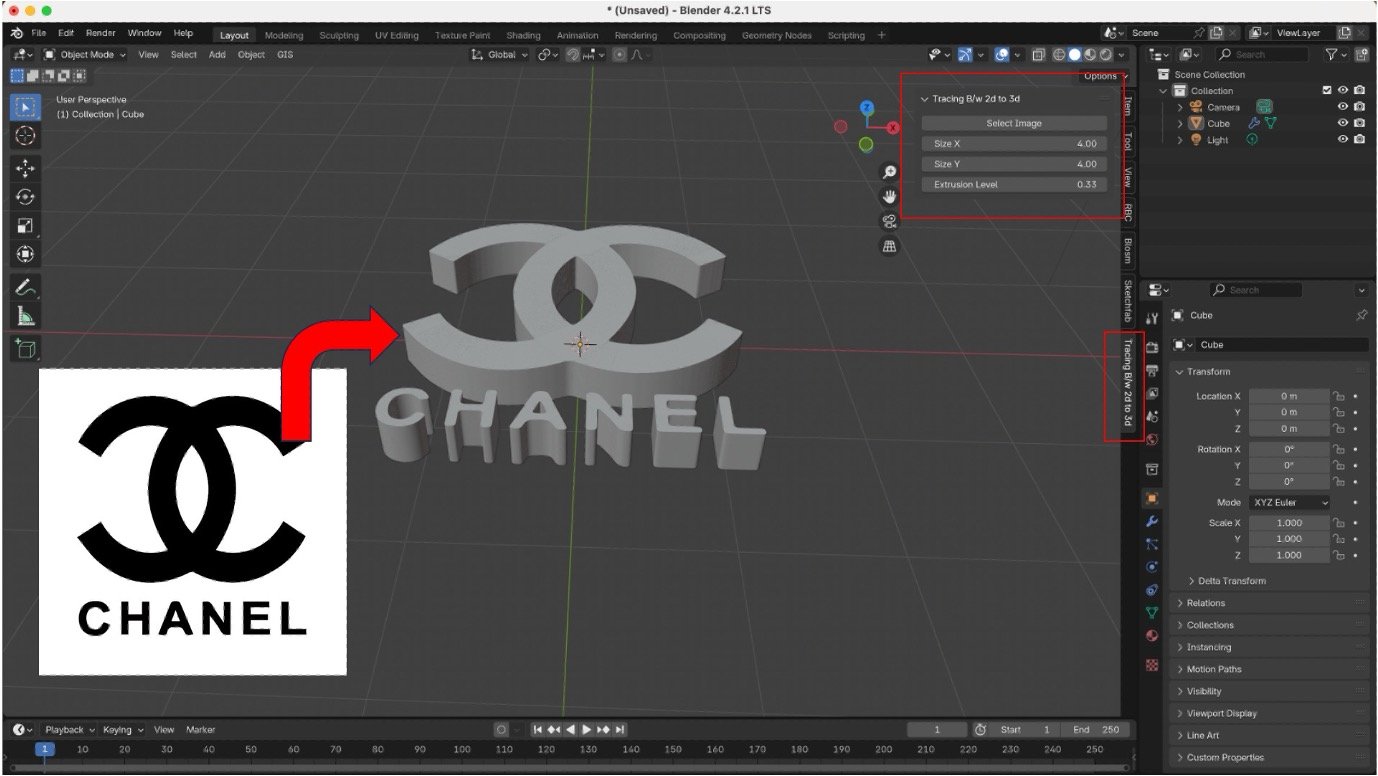Expand the Delta Transform section
The width and height of the screenshot is (1378, 776).
point(1191,581)
